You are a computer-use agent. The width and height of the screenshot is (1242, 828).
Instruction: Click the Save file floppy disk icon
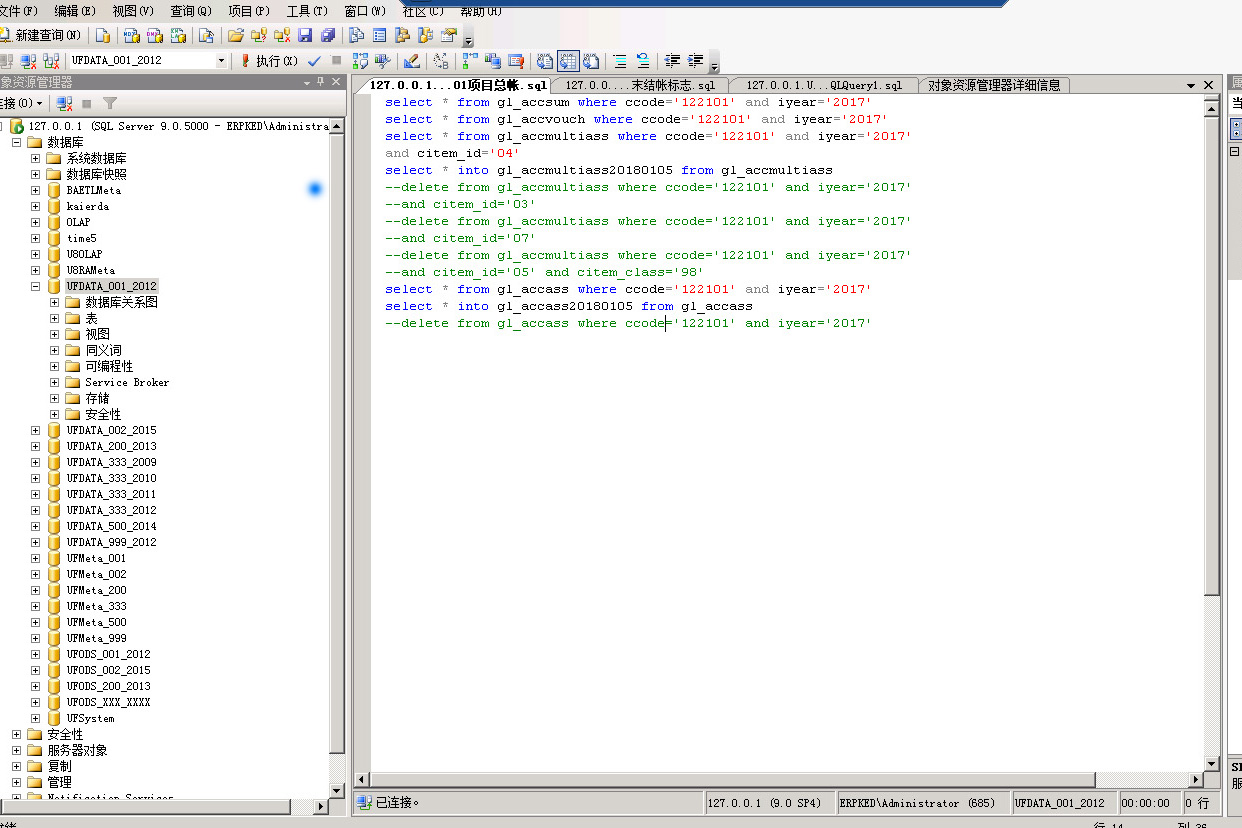pyautogui.click(x=305, y=35)
